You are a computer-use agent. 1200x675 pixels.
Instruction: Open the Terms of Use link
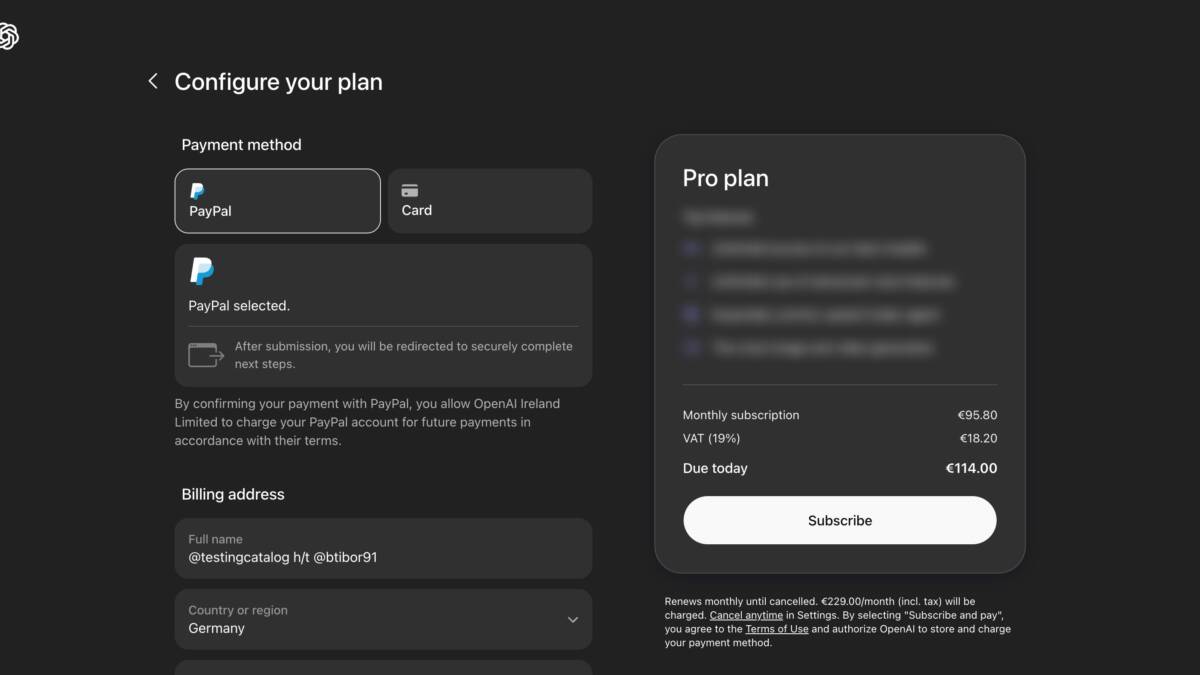(x=777, y=628)
